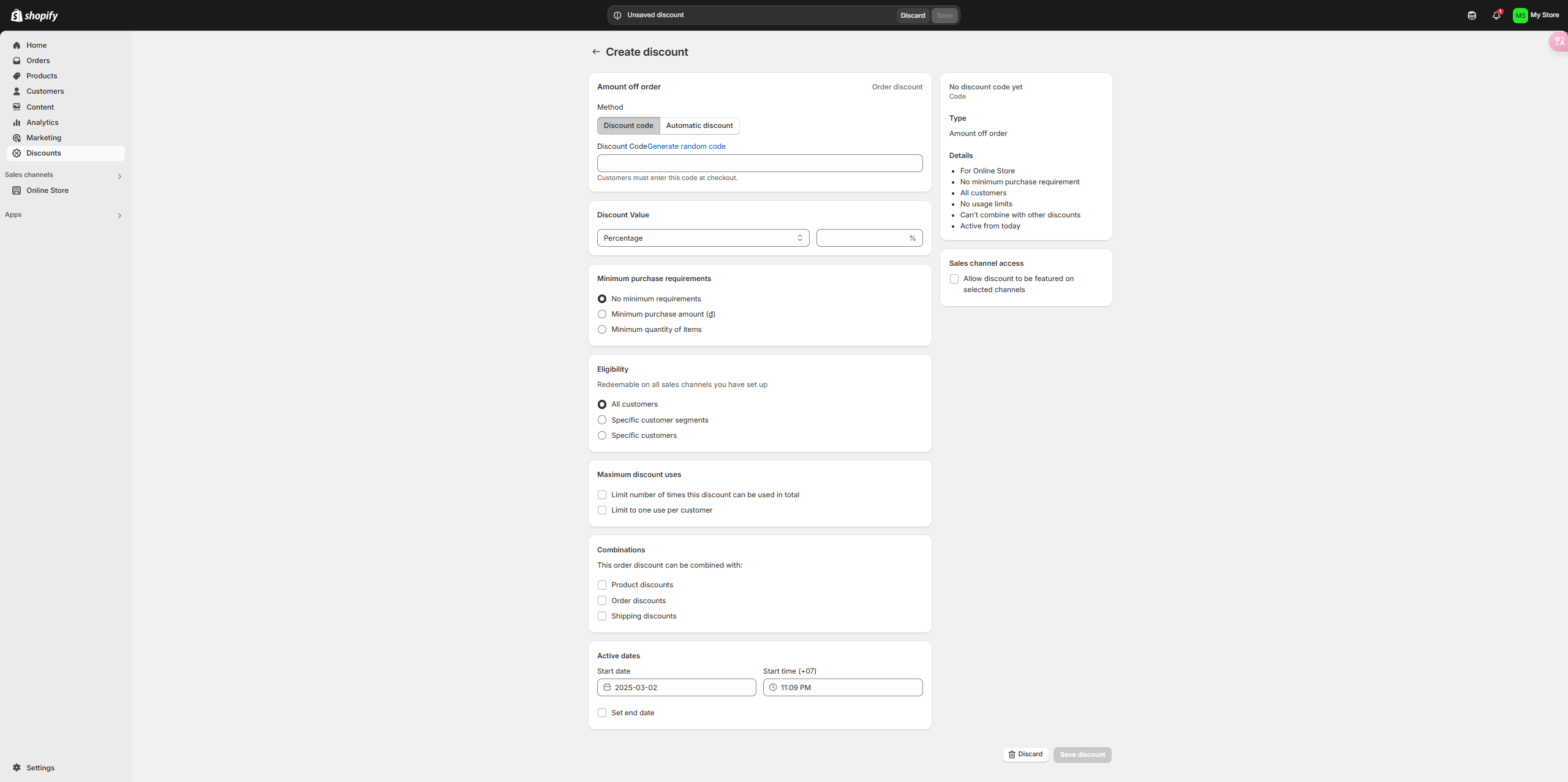
Task: Click the calendar icon in Start date
Action: [607, 688]
